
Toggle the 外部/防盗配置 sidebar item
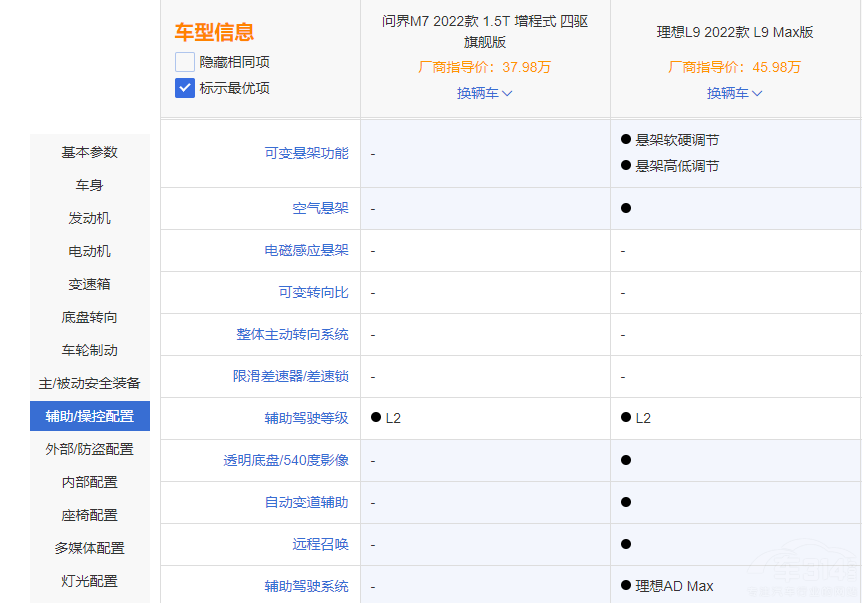pyautogui.click(x=89, y=449)
